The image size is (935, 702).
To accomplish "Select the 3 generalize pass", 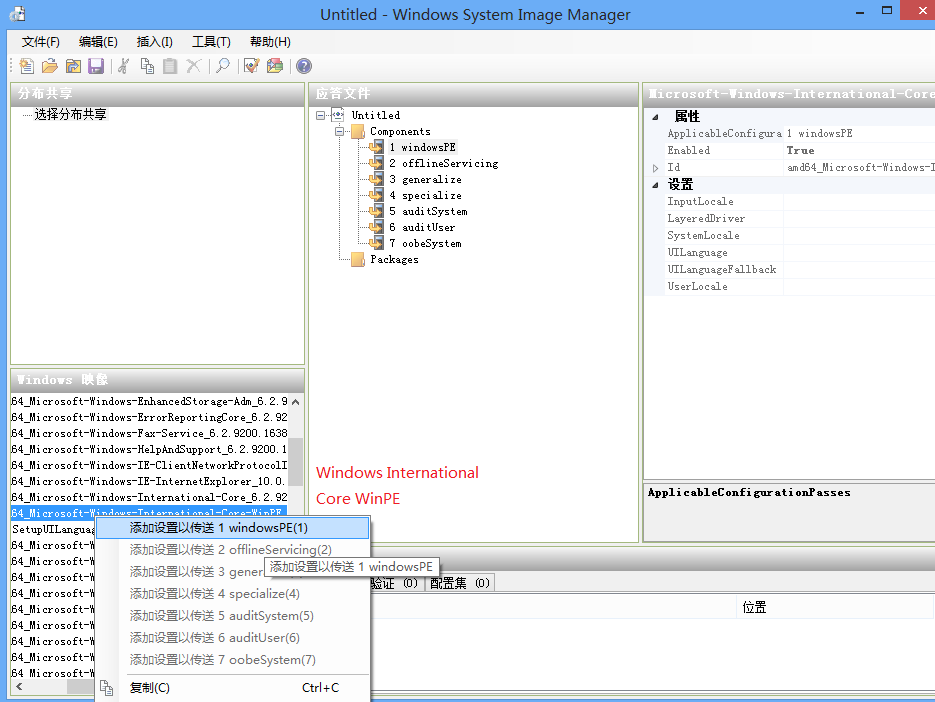I will pos(425,179).
